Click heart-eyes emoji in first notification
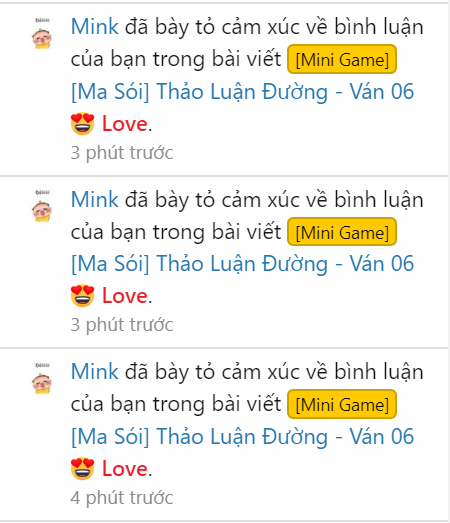This screenshot has width=450, height=523. [x=83, y=124]
